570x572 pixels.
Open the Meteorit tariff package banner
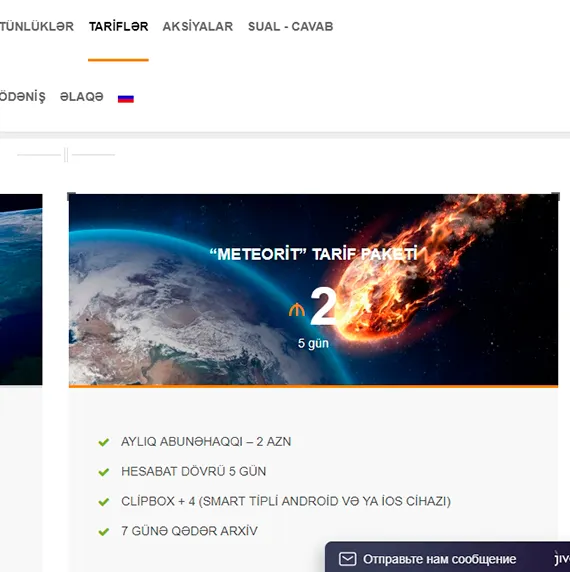pyautogui.click(x=313, y=290)
